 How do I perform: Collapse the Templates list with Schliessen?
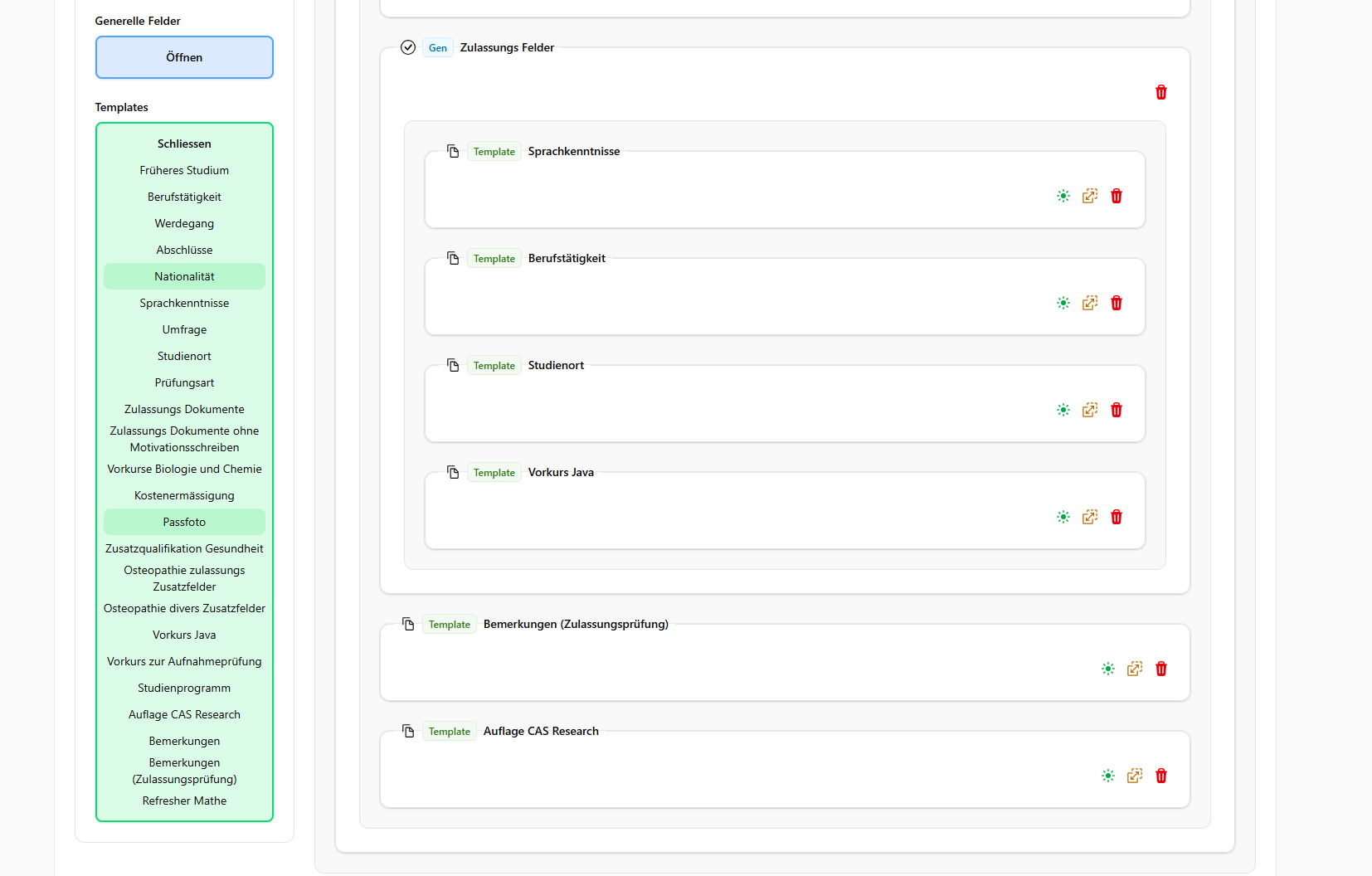pyautogui.click(x=184, y=144)
